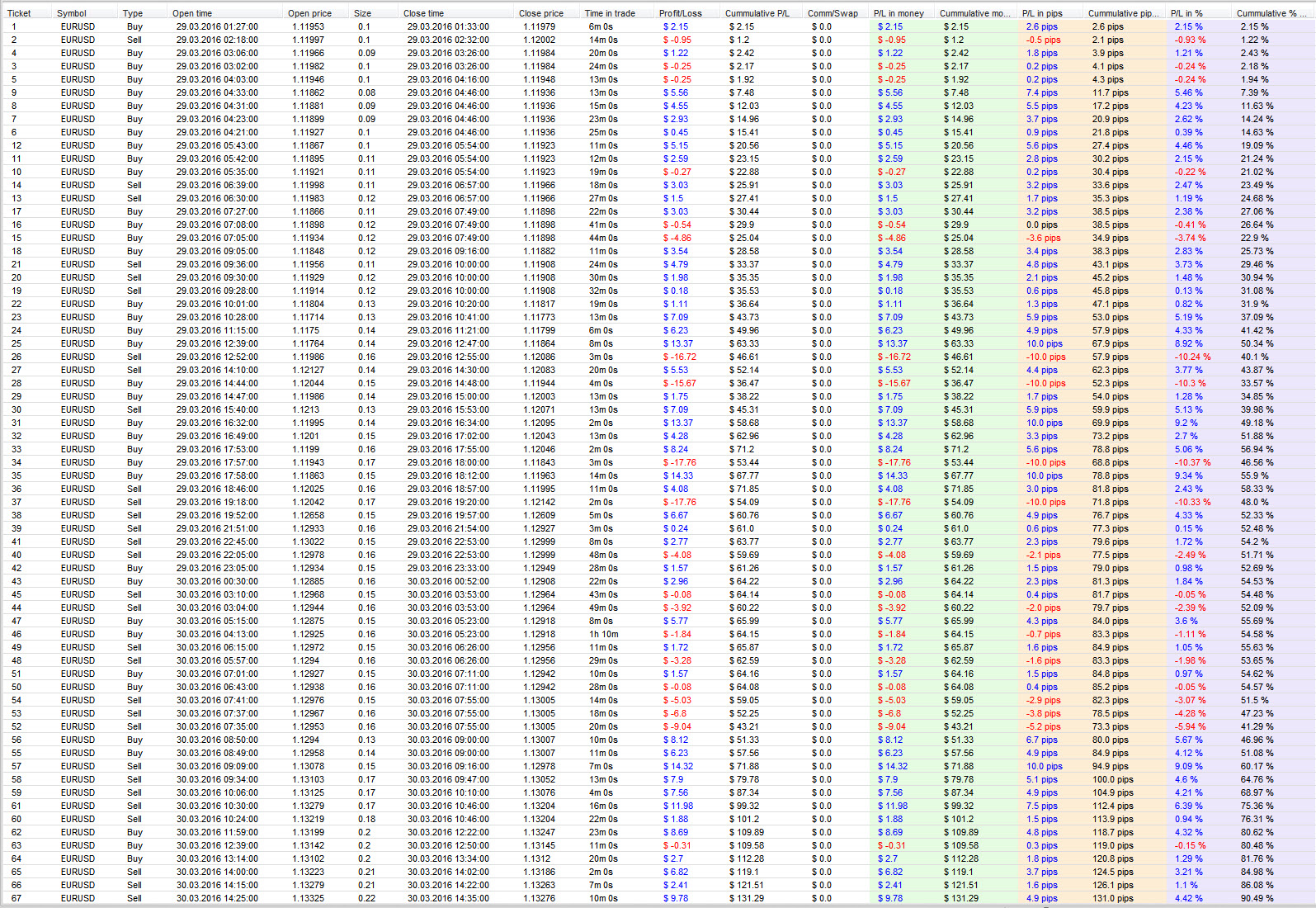Click size value 0.18
The width and height of the screenshot is (1316, 908).
click(366, 819)
